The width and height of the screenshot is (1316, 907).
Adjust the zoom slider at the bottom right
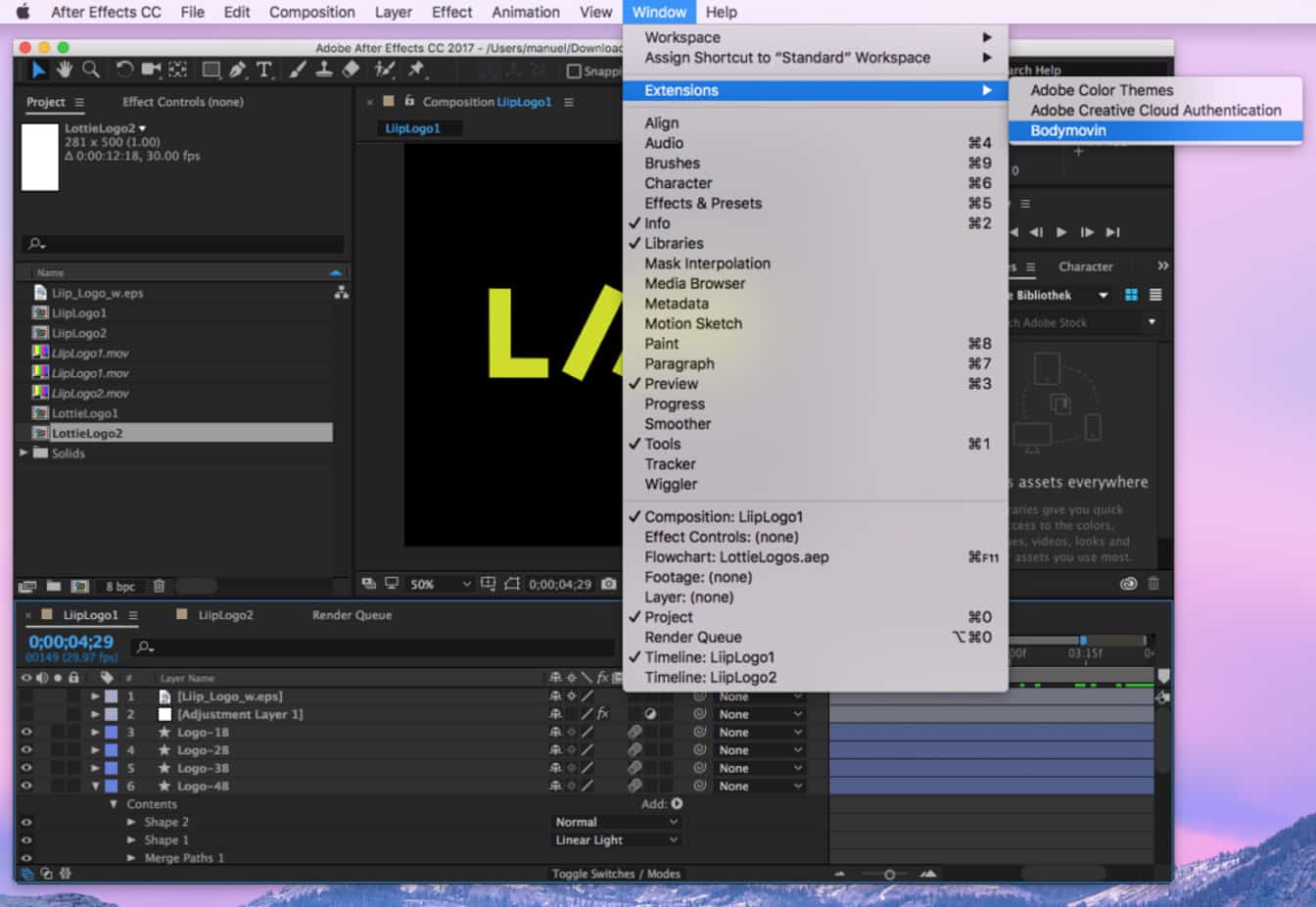889,873
